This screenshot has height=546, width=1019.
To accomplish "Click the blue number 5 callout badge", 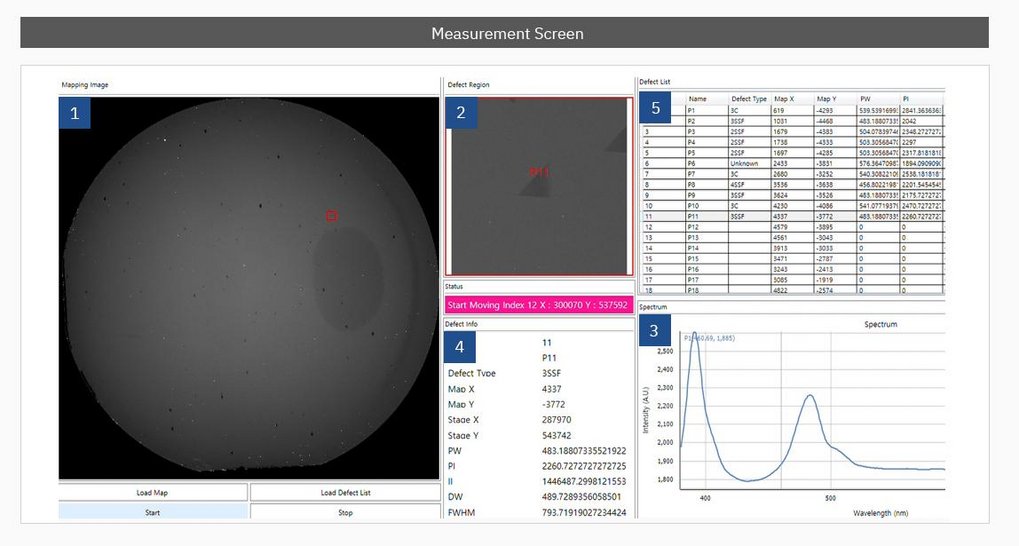I will point(655,107).
